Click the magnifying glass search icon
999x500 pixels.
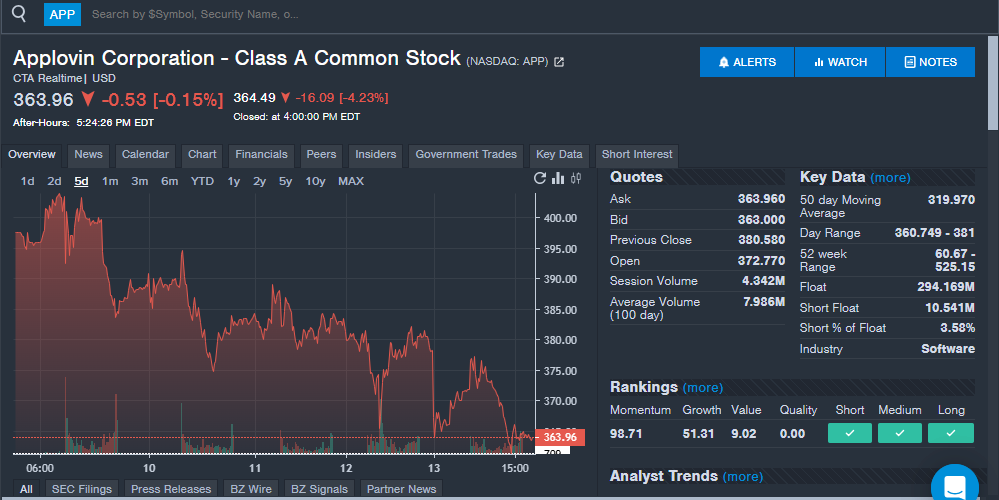pyautogui.click(x=19, y=13)
